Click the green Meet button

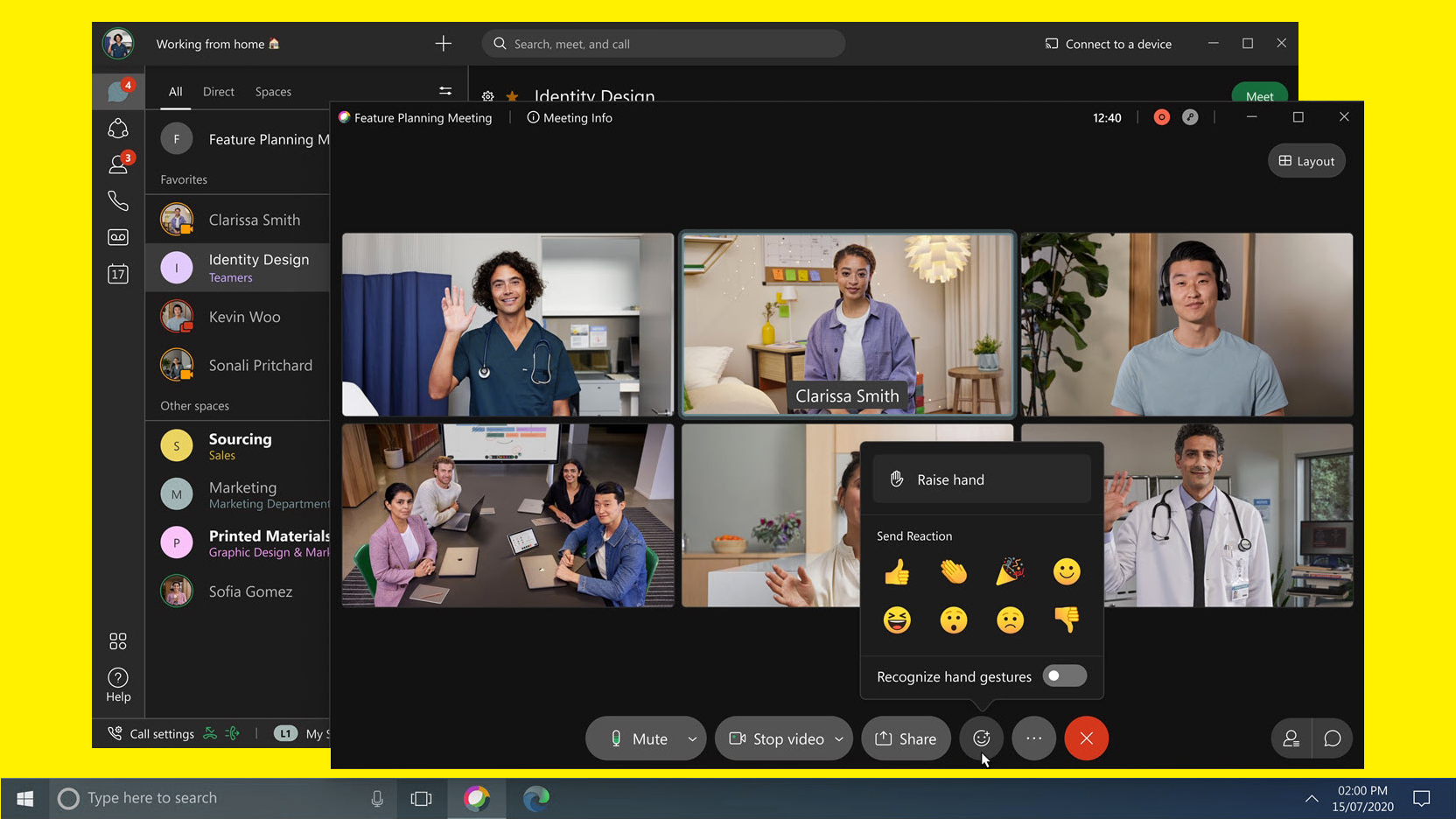pyautogui.click(x=1259, y=96)
